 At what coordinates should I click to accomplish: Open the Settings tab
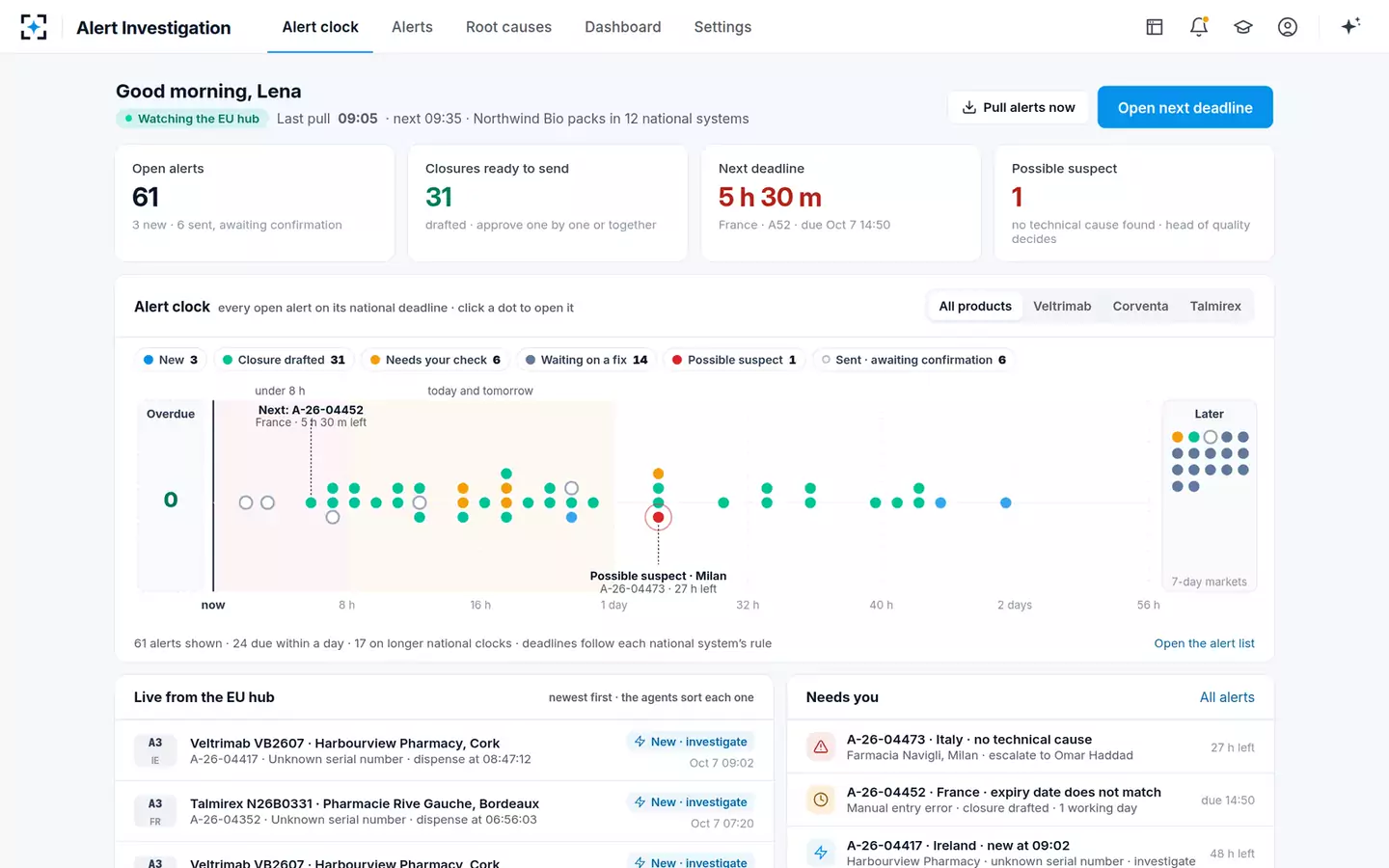(722, 27)
